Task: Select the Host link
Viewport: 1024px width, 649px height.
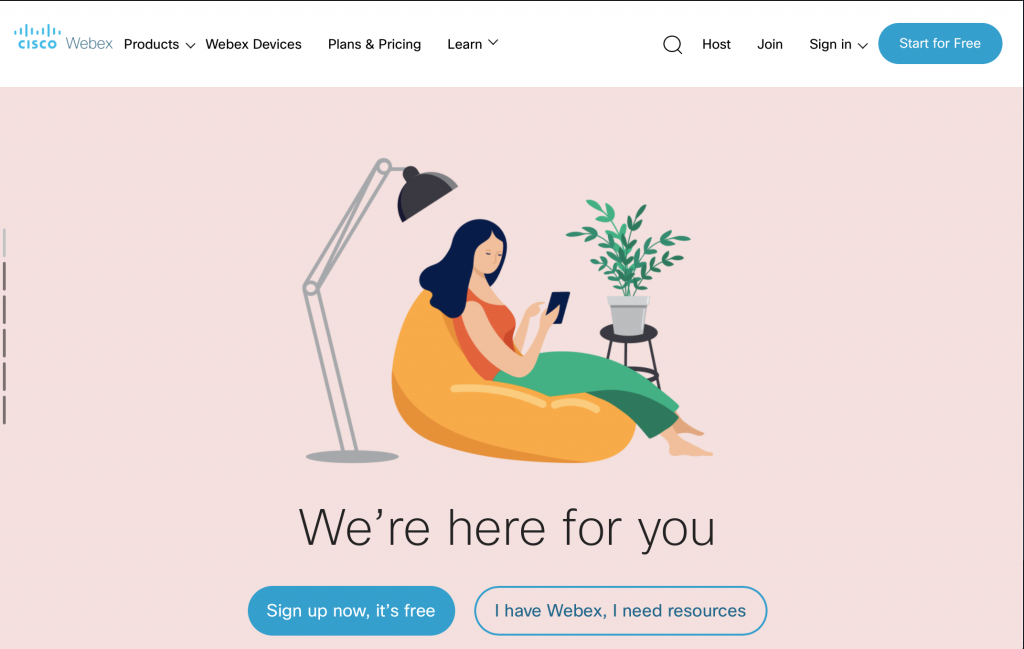Action: (x=716, y=44)
